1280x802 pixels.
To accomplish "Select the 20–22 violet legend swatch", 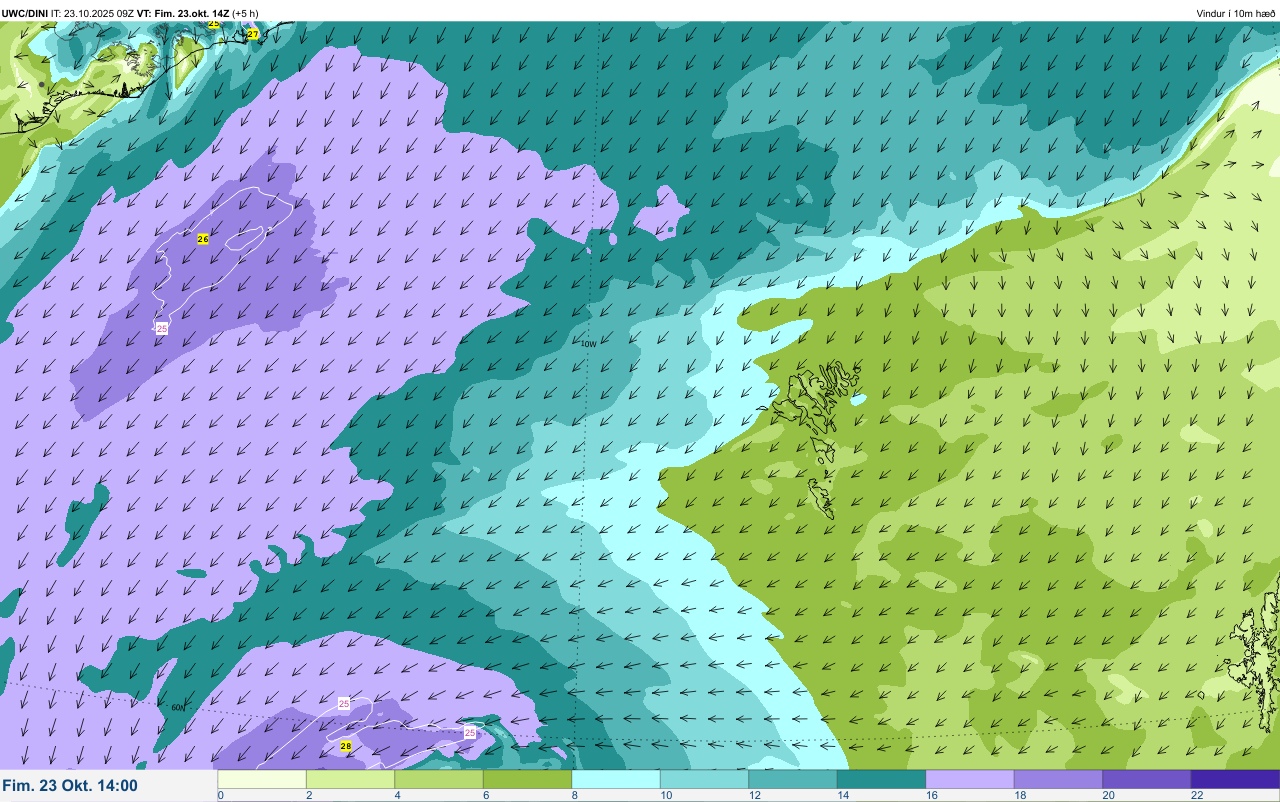I will pos(1147,779).
